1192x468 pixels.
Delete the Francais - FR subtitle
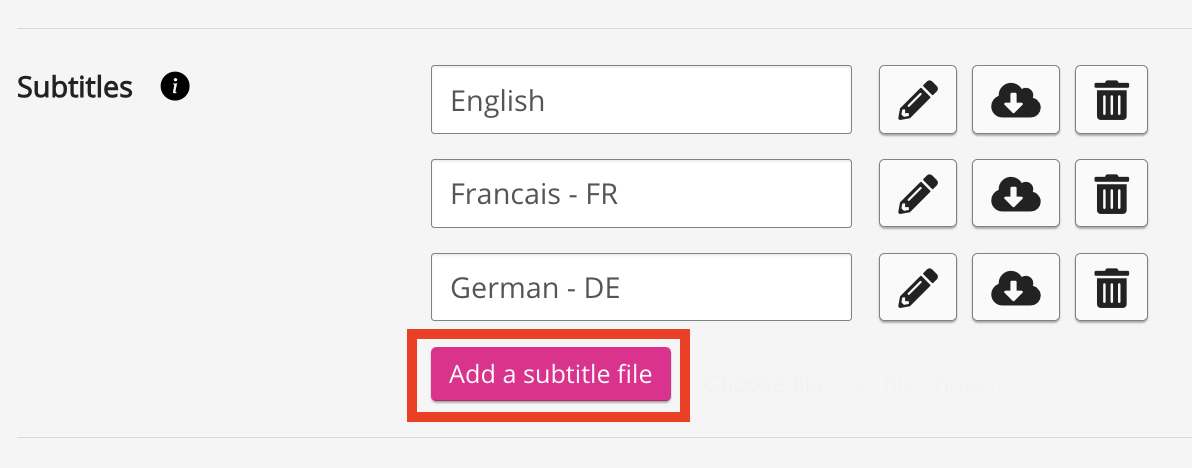(1111, 193)
